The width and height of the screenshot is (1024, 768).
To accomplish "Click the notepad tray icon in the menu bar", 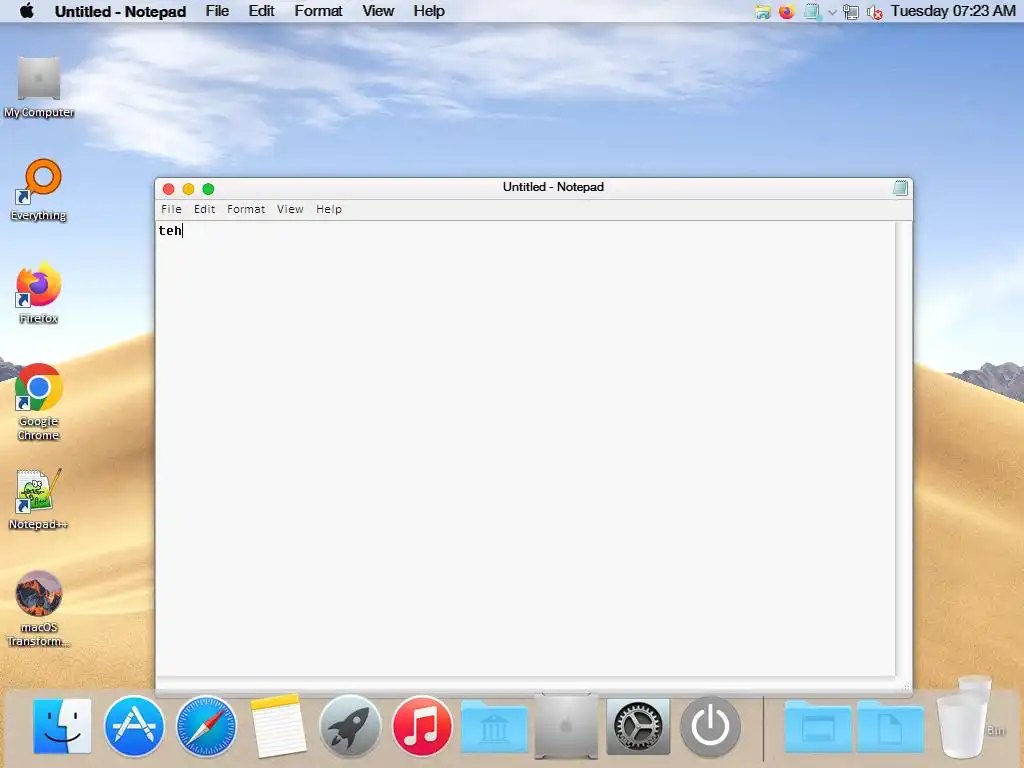I will point(812,11).
